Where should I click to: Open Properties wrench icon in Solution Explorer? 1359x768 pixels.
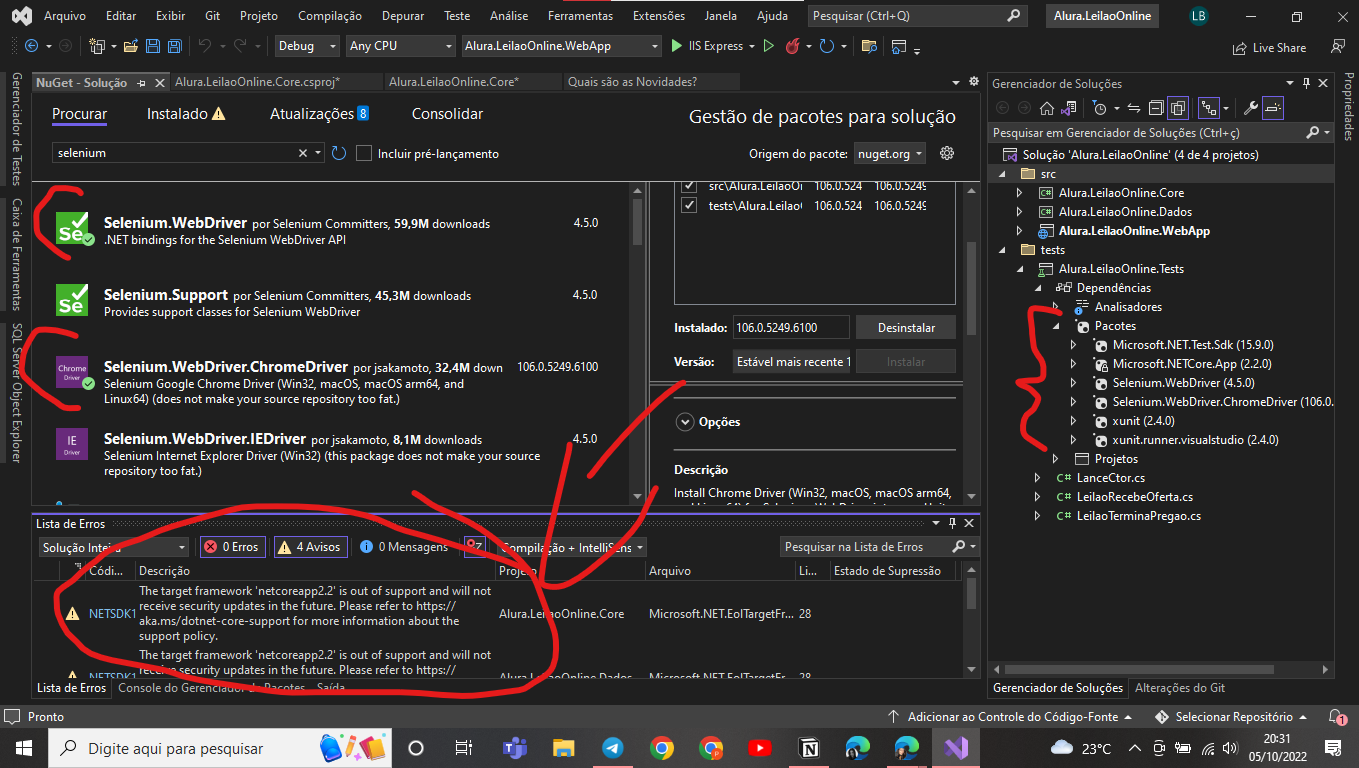click(x=1250, y=108)
